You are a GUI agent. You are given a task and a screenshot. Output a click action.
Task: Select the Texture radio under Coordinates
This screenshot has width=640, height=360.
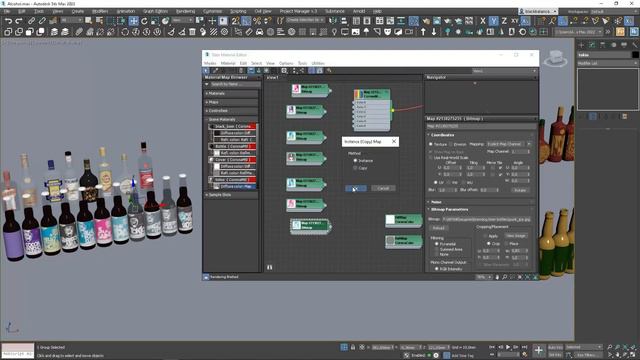431,144
